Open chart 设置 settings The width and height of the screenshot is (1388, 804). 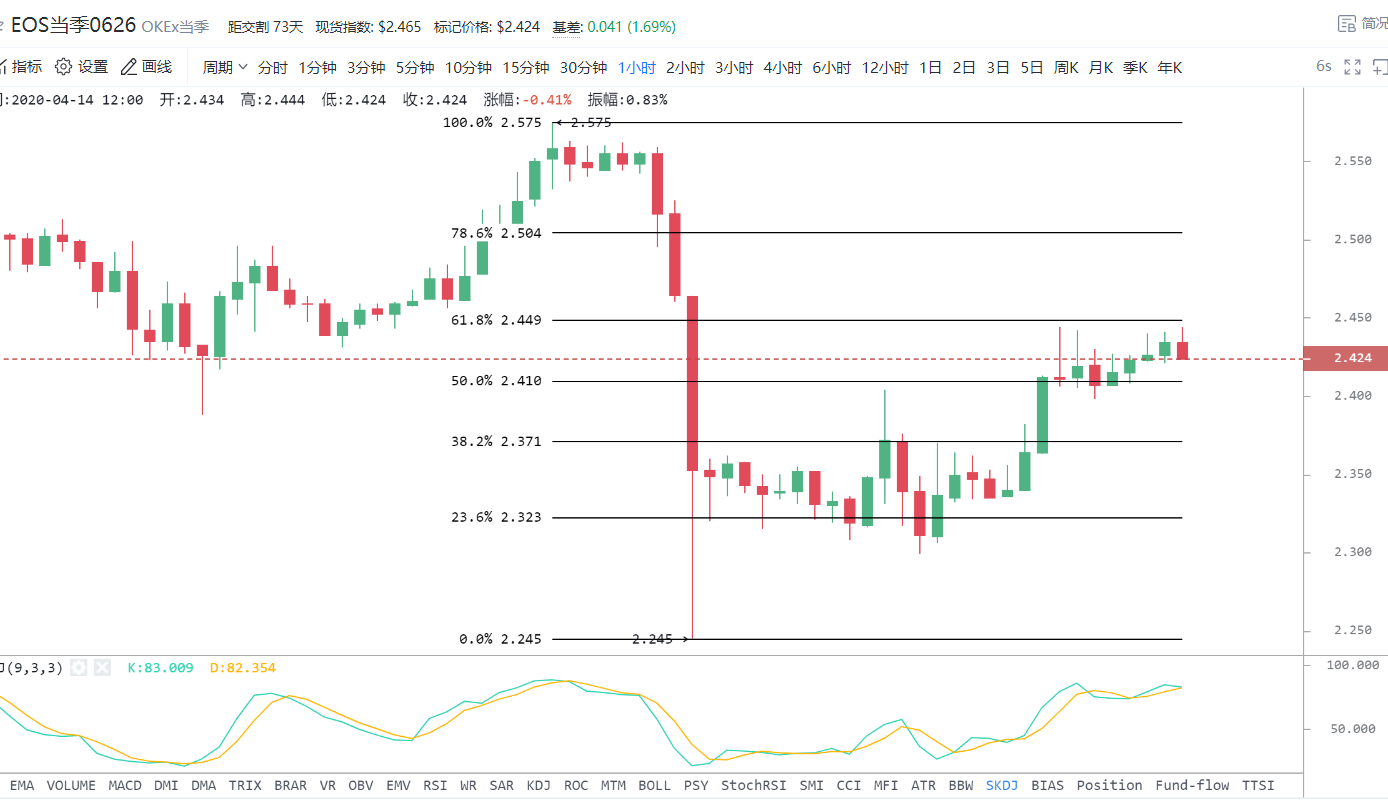pos(81,67)
